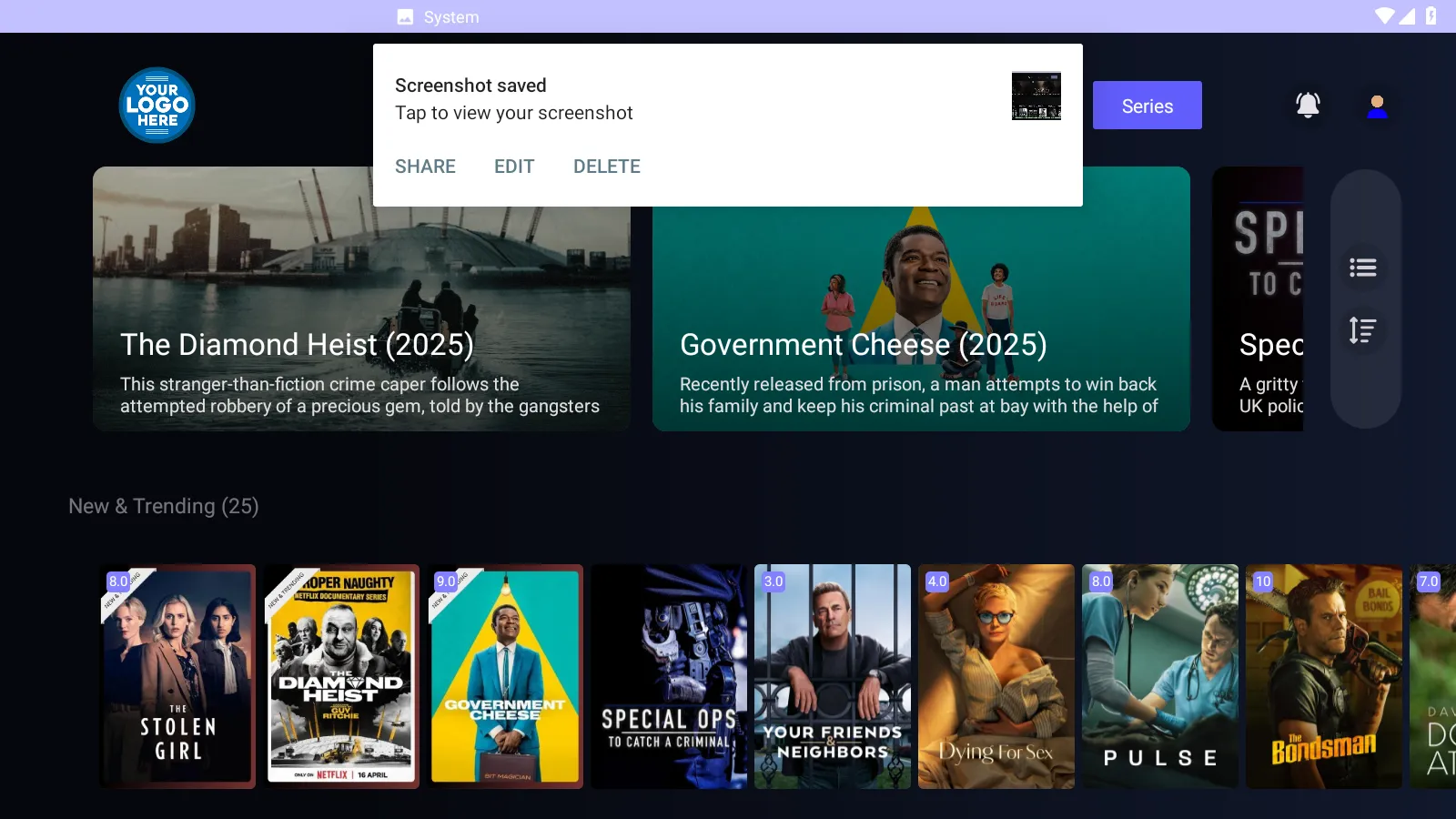
Task: Open the user profile icon
Action: click(1377, 106)
